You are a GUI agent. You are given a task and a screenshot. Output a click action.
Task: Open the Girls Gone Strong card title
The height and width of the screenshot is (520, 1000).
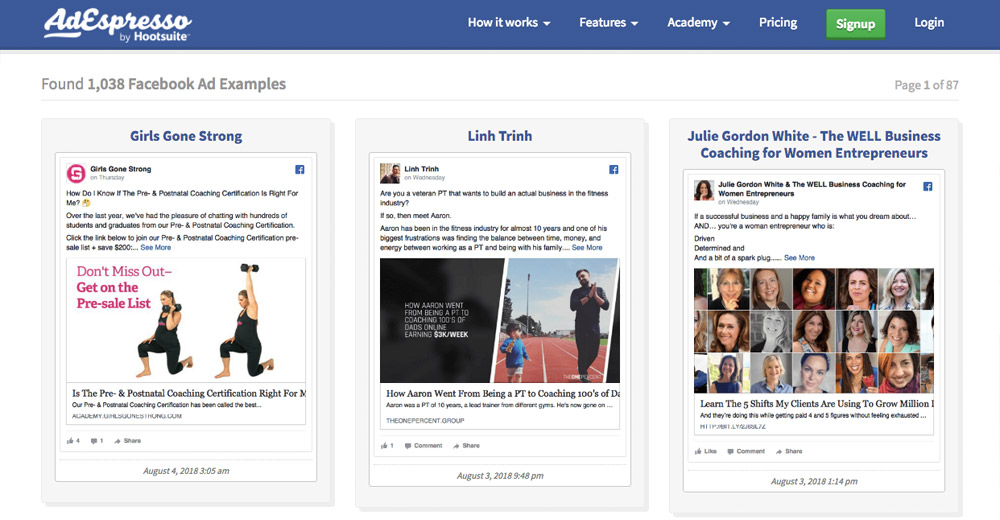(186, 136)
